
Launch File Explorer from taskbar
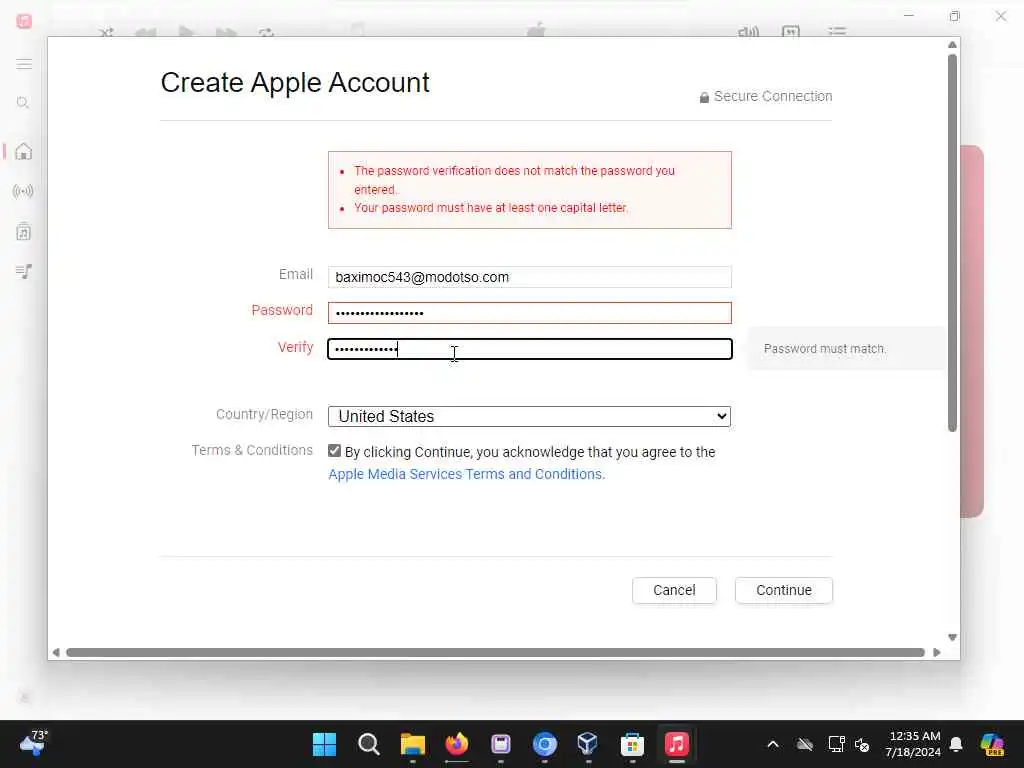pos(413,744)
